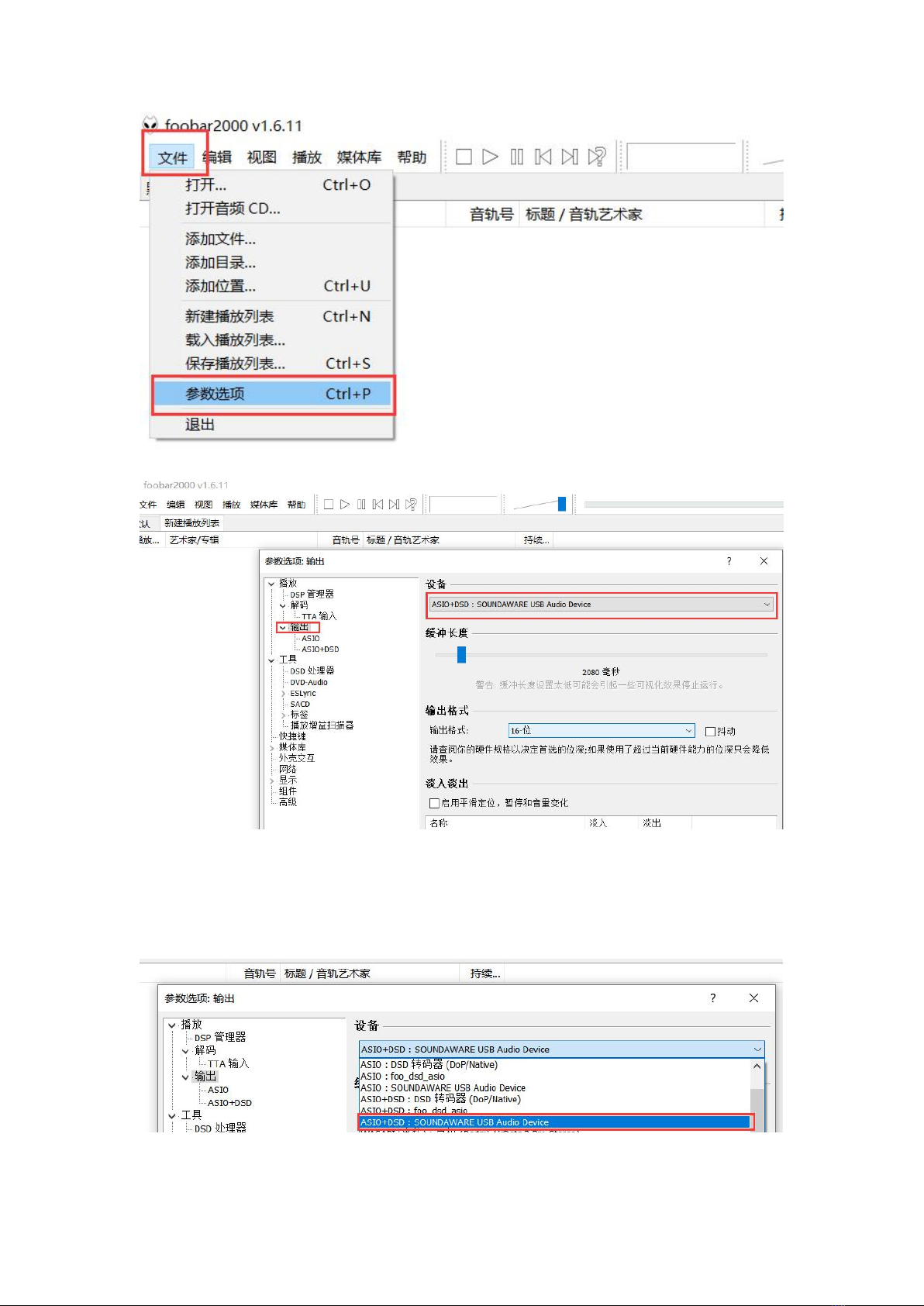Stop playback in the window with the open 文件 menu

(x=464, y=157)
